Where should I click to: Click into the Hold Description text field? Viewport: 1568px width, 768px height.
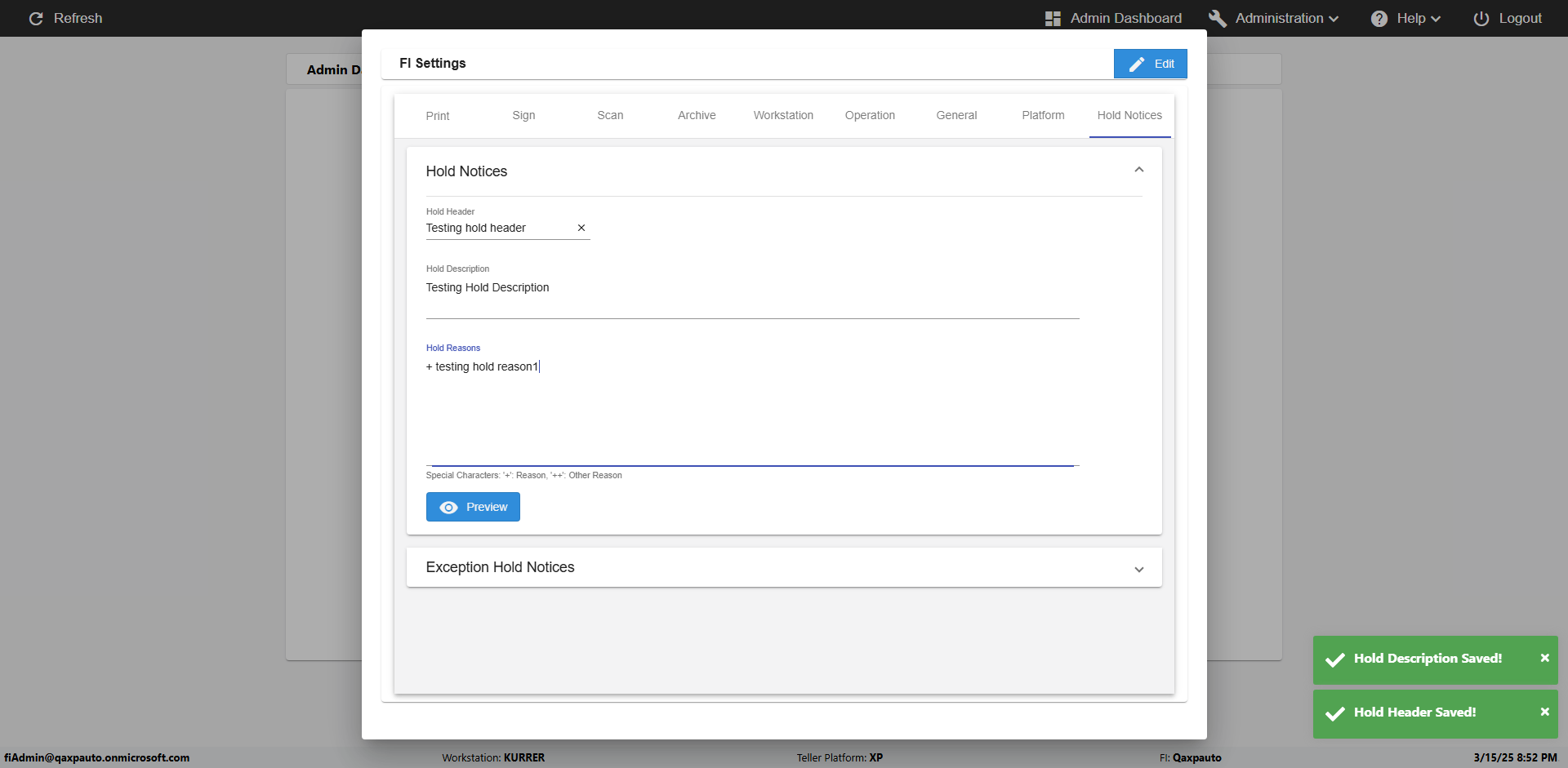pyautogui.click(x=751, y=295)
